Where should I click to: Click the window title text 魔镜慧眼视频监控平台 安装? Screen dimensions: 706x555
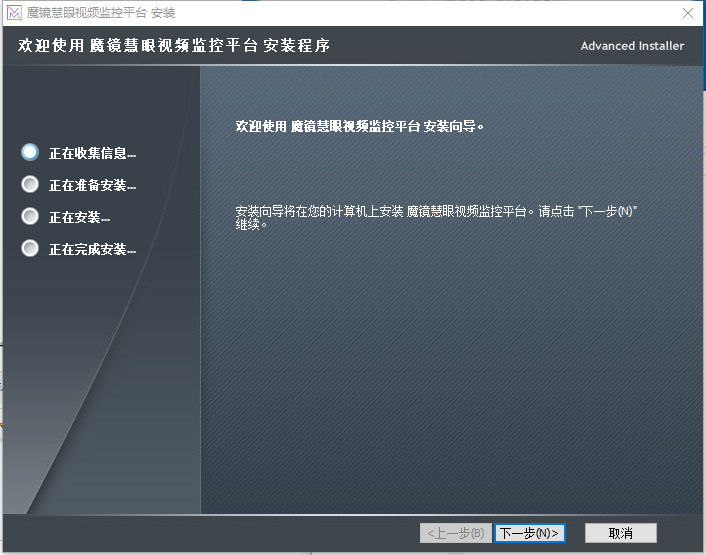100,13
